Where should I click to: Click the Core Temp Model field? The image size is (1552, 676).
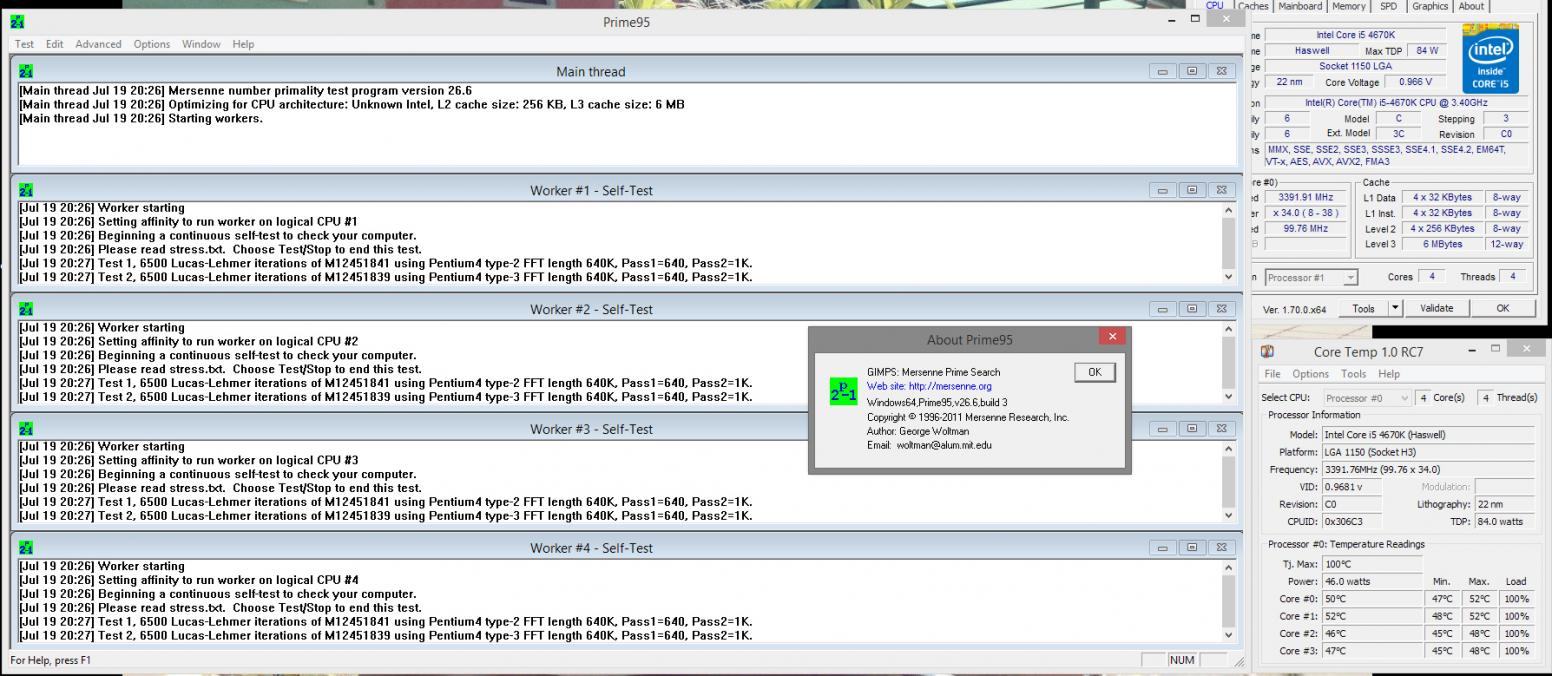click(1427, 435)
